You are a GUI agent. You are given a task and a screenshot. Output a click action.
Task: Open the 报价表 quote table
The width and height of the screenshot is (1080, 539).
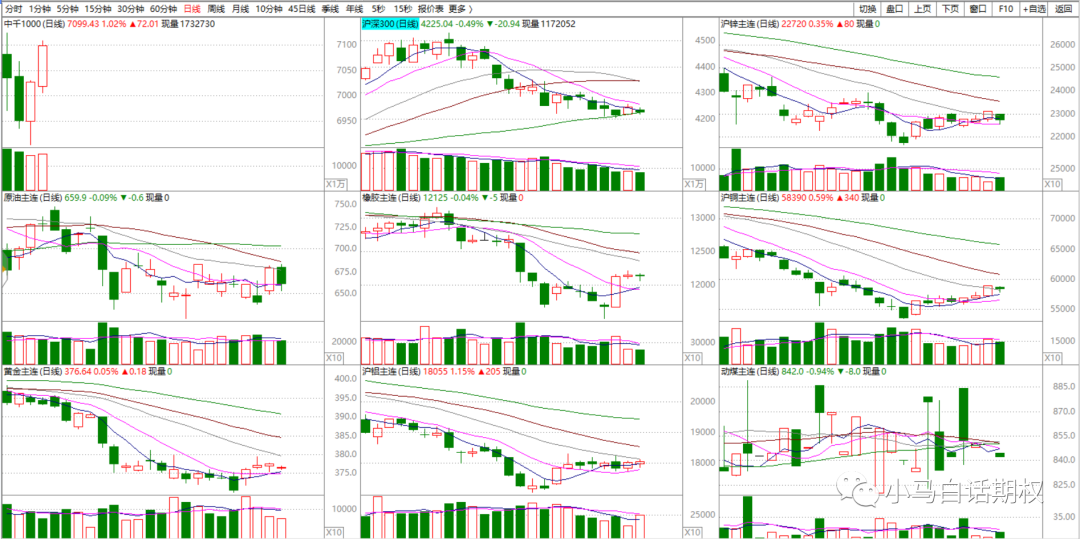429,8
